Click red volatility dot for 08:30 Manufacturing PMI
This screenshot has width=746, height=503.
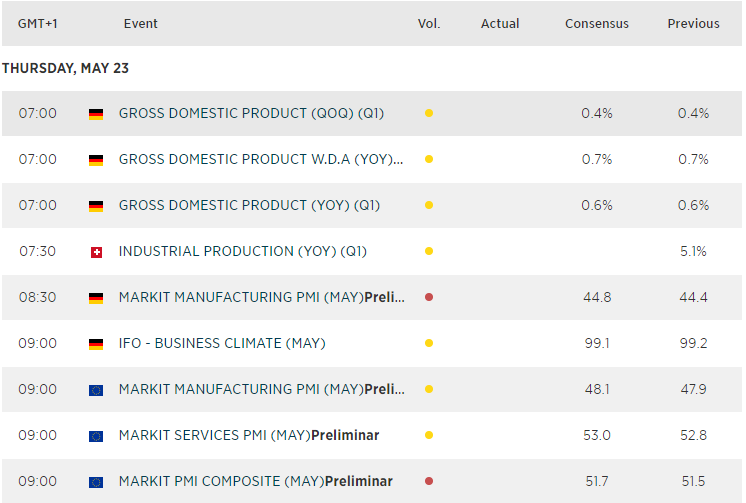tap(429, 298)
